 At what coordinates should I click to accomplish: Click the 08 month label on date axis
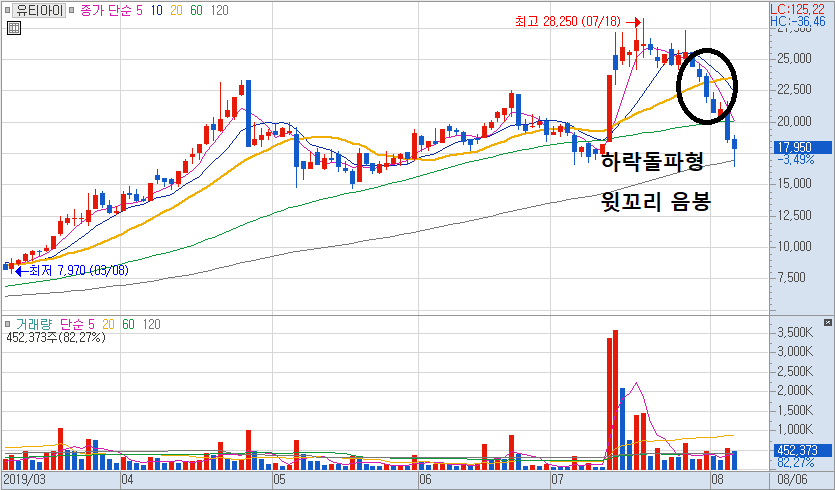pyautogui.click(x=717, y=480)
